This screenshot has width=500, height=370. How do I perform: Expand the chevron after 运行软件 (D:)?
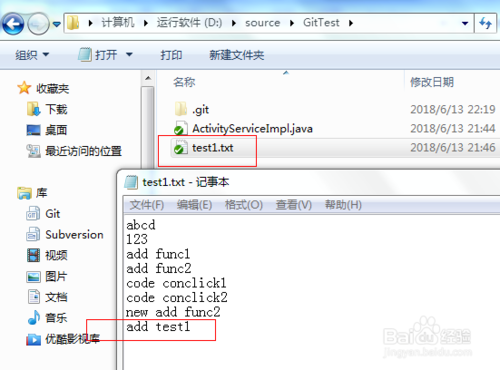[234, 23]
